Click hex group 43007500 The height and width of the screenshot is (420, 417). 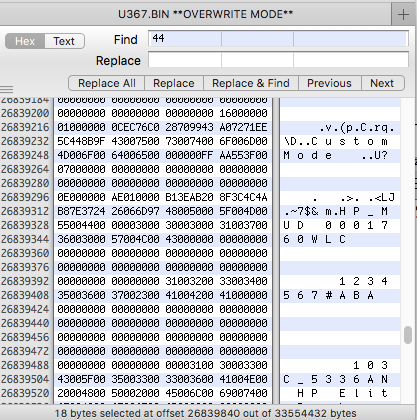coord(135,141)
